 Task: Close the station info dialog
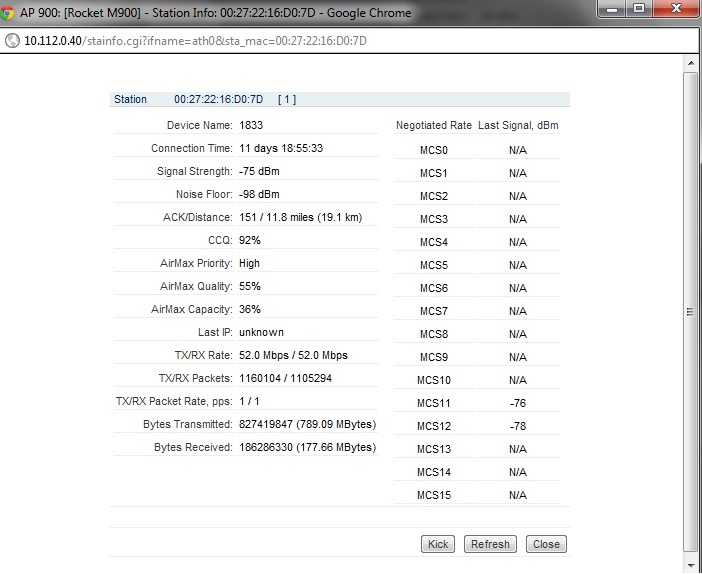546,544
